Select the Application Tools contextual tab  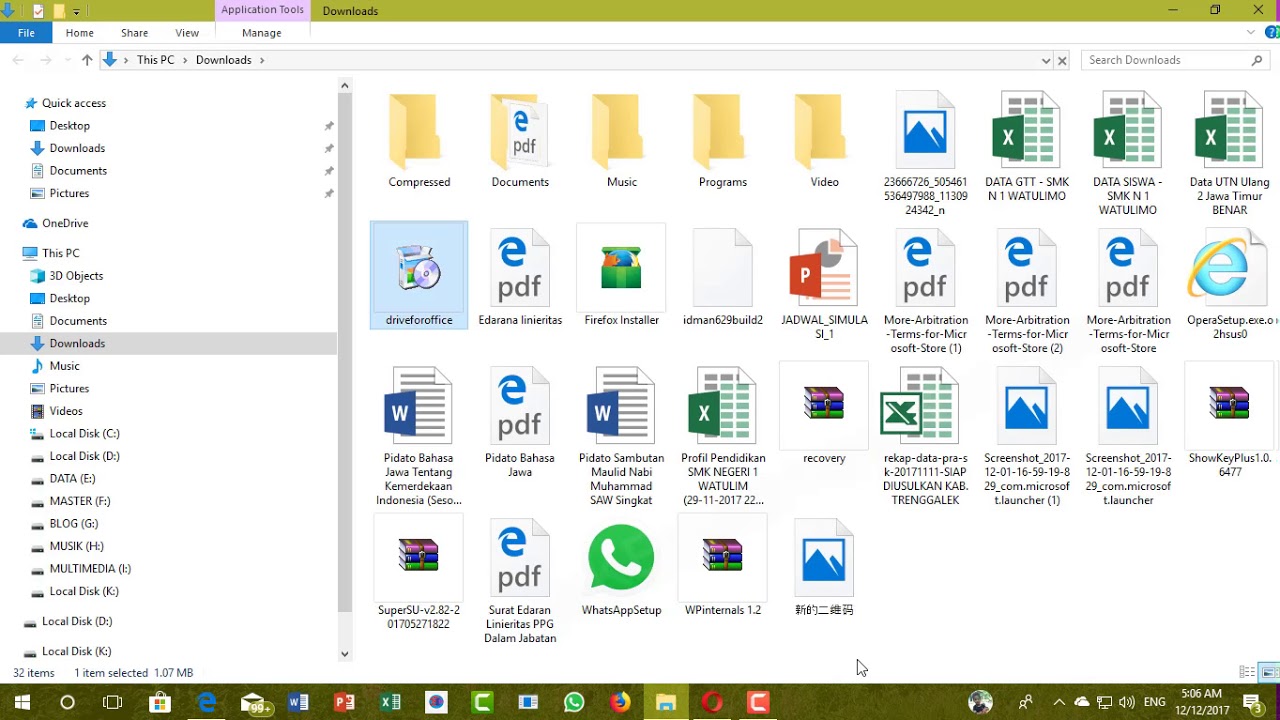[x=263, y=10]
